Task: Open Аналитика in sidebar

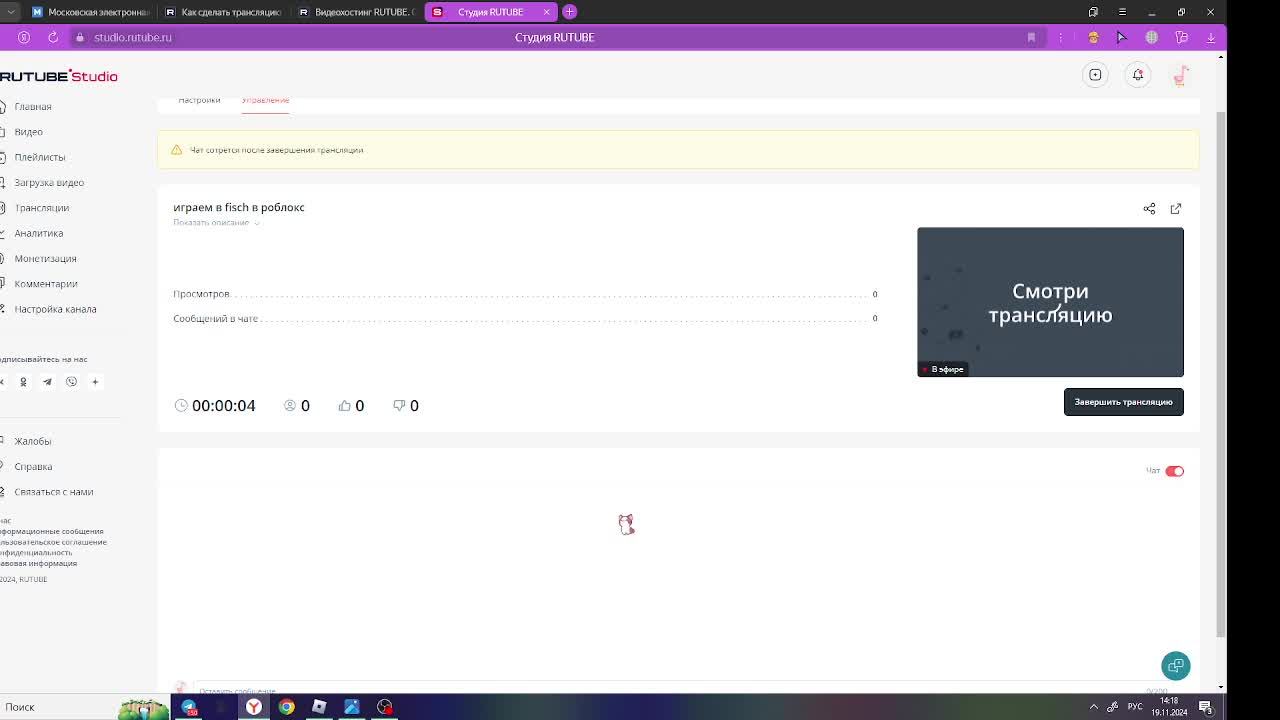Action: [39, 233]
